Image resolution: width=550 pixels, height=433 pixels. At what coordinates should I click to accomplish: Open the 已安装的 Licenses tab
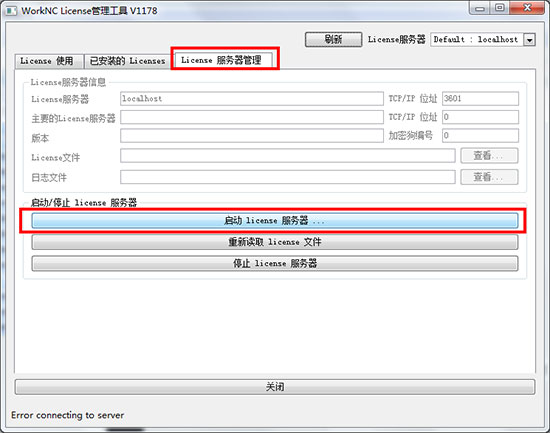pos(128,61)
